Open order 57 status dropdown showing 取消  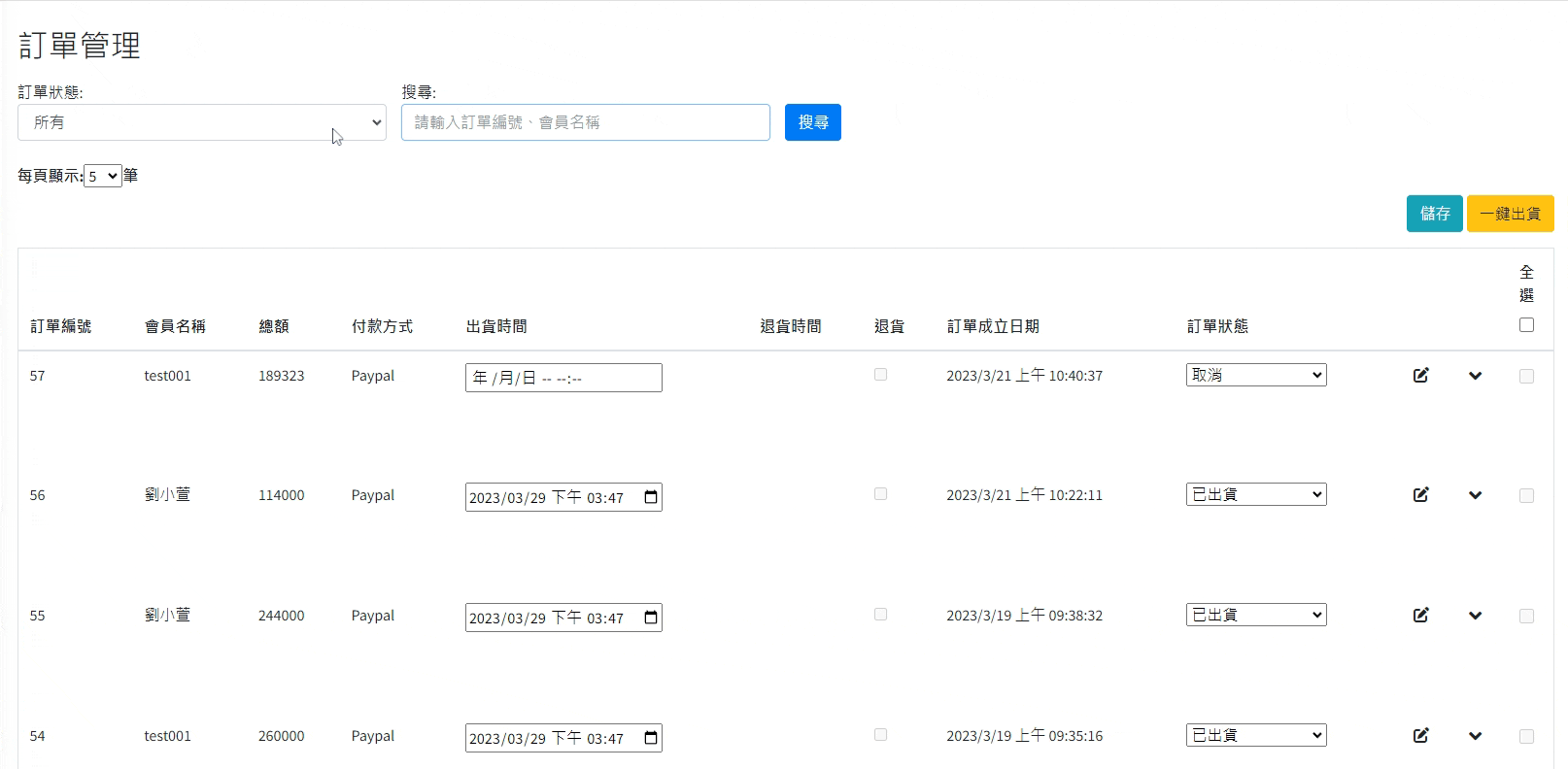tap(1256, 375)
